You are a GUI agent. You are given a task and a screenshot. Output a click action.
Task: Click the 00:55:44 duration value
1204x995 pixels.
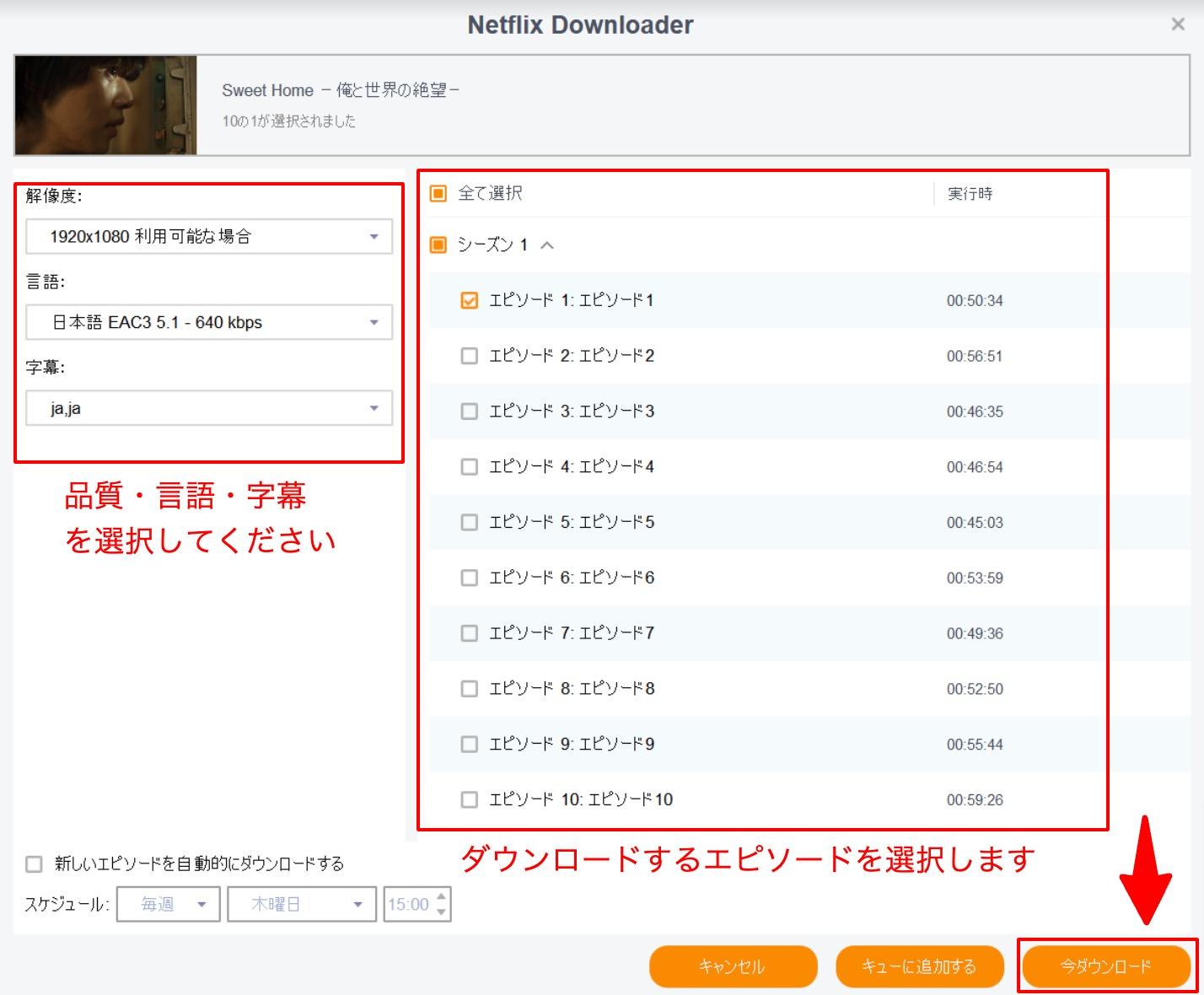975,745
